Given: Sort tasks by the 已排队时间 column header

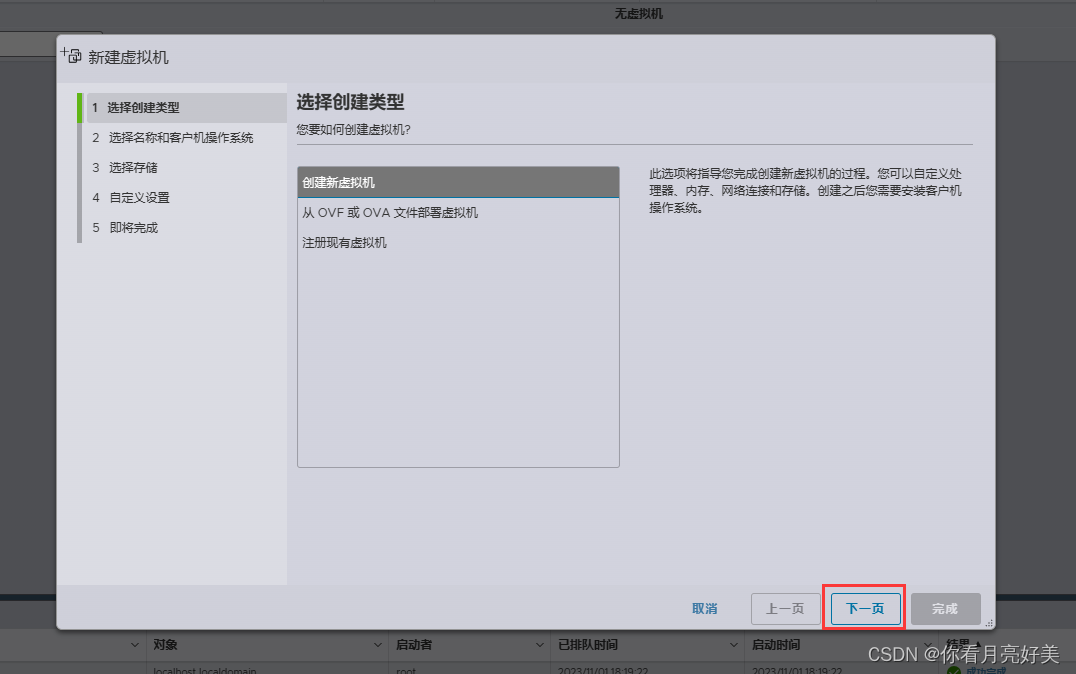Looking at the screenshot, I should click(x=587, y=645).
